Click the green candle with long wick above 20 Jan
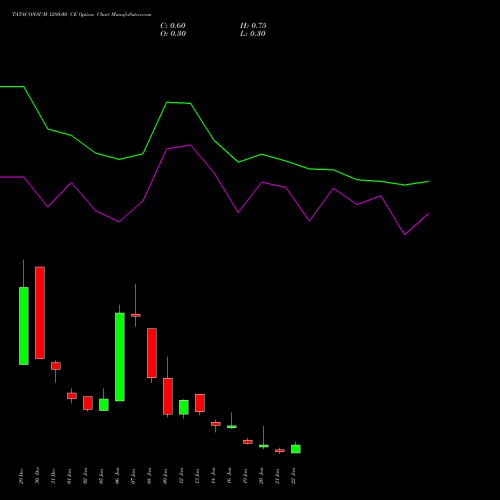 [264, 446]
